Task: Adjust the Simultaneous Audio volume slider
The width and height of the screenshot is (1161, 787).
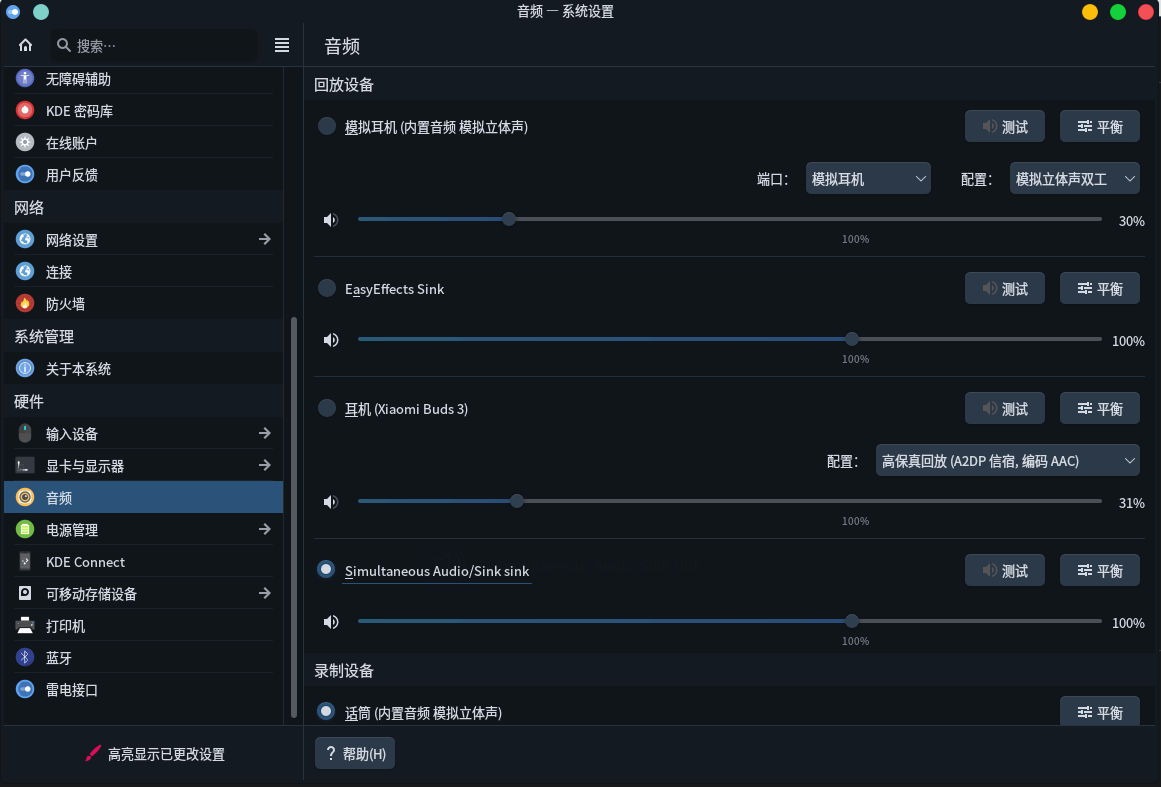Action: click(851, 621)
